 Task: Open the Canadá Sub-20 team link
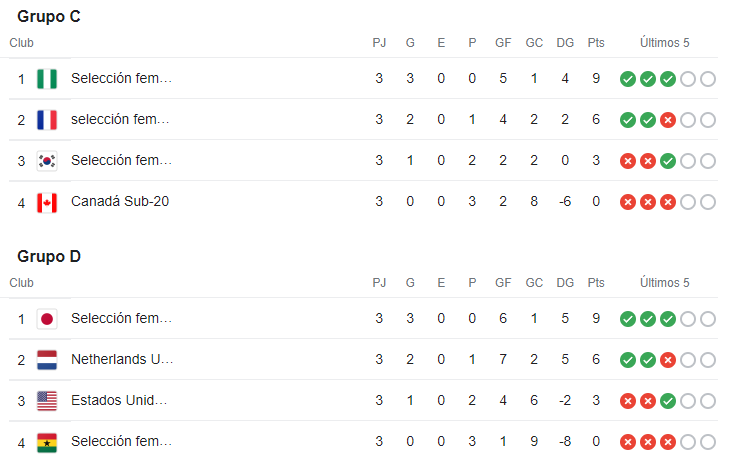point(120,201)
